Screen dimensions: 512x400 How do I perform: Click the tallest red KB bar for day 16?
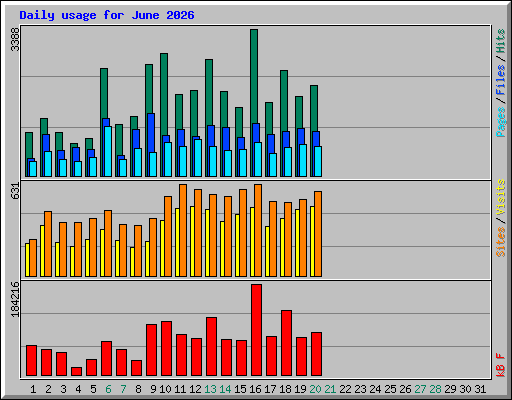(x=256, y=330)
